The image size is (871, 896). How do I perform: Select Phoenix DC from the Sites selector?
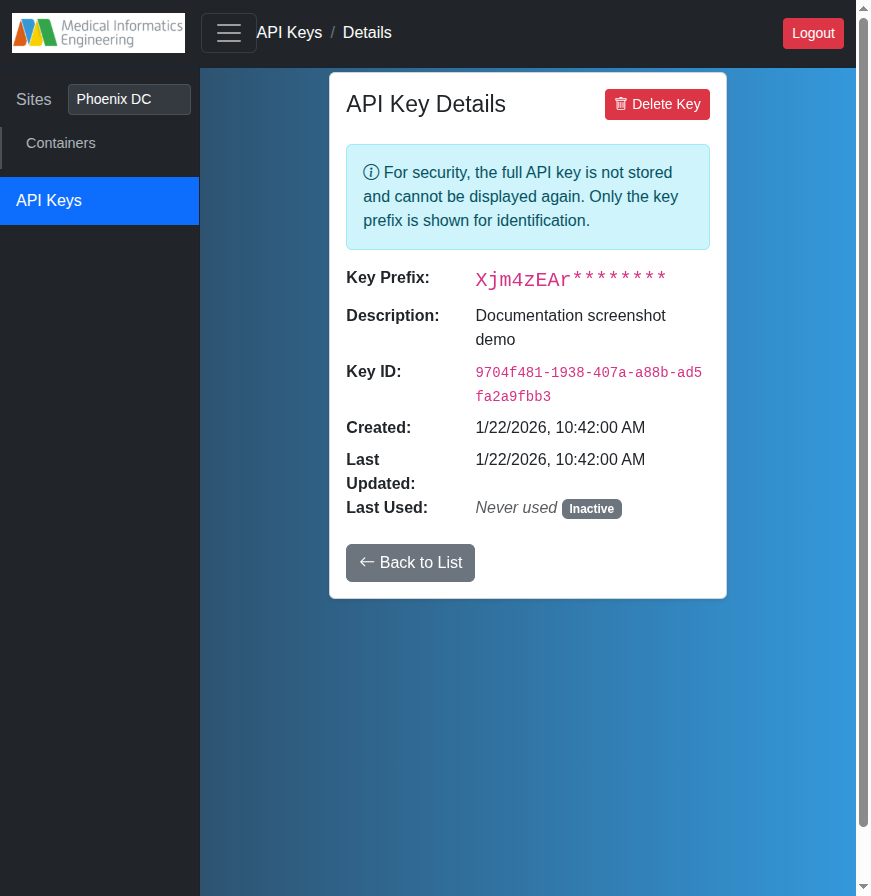(129, 99)
